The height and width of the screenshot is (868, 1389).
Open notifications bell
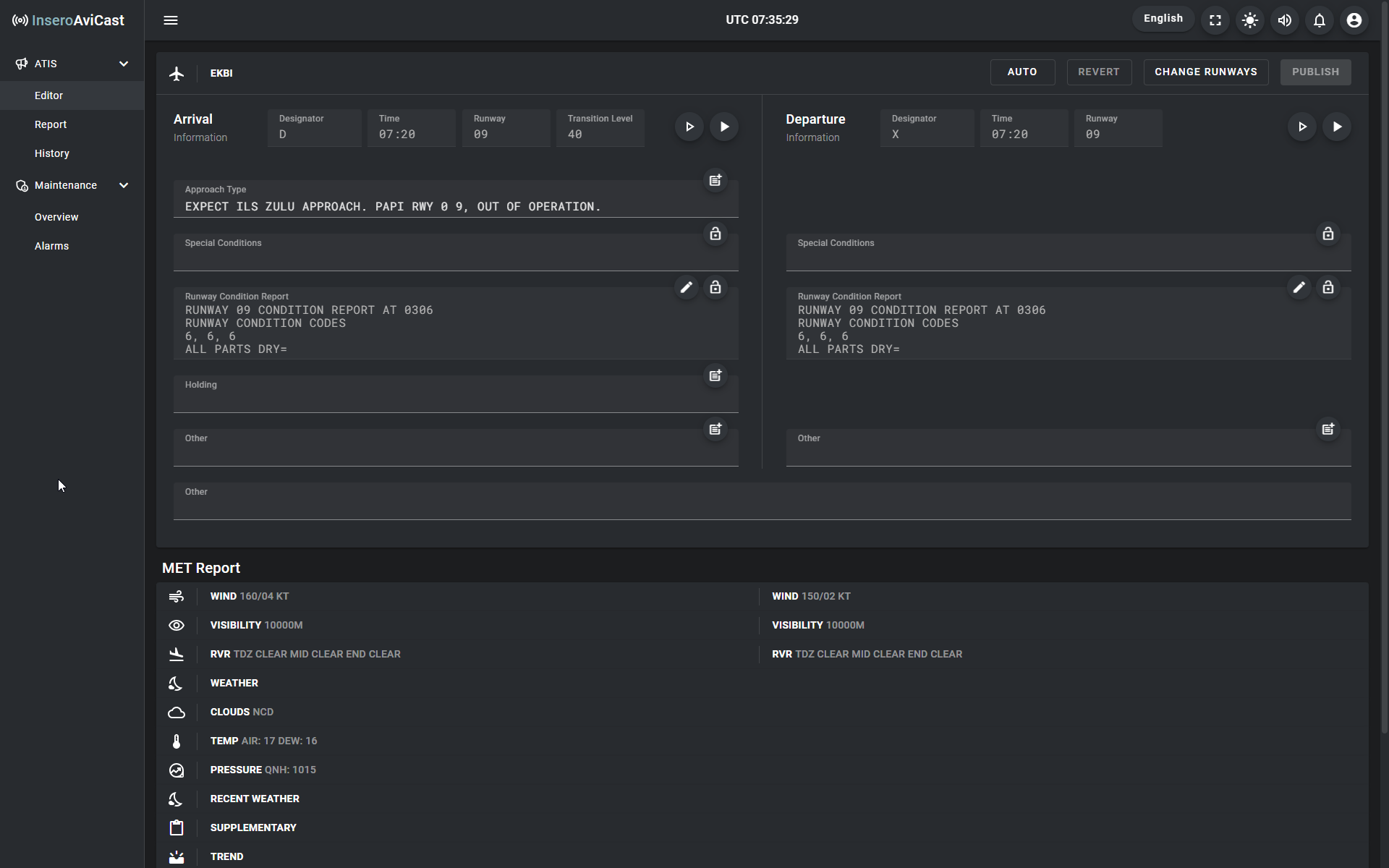(x=1320, y=20)
